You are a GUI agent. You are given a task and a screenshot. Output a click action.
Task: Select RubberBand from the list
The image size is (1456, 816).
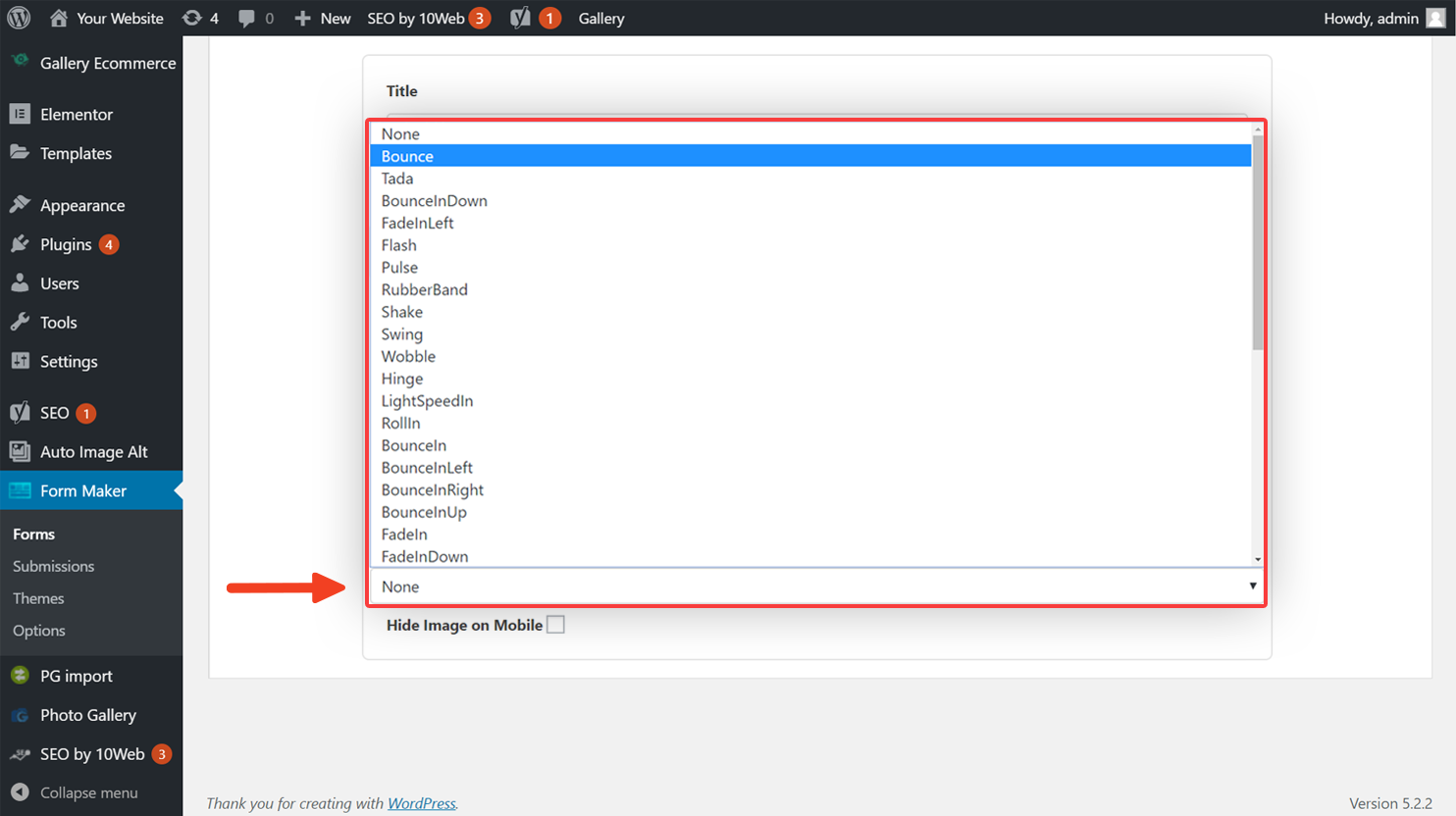[810, 289]
